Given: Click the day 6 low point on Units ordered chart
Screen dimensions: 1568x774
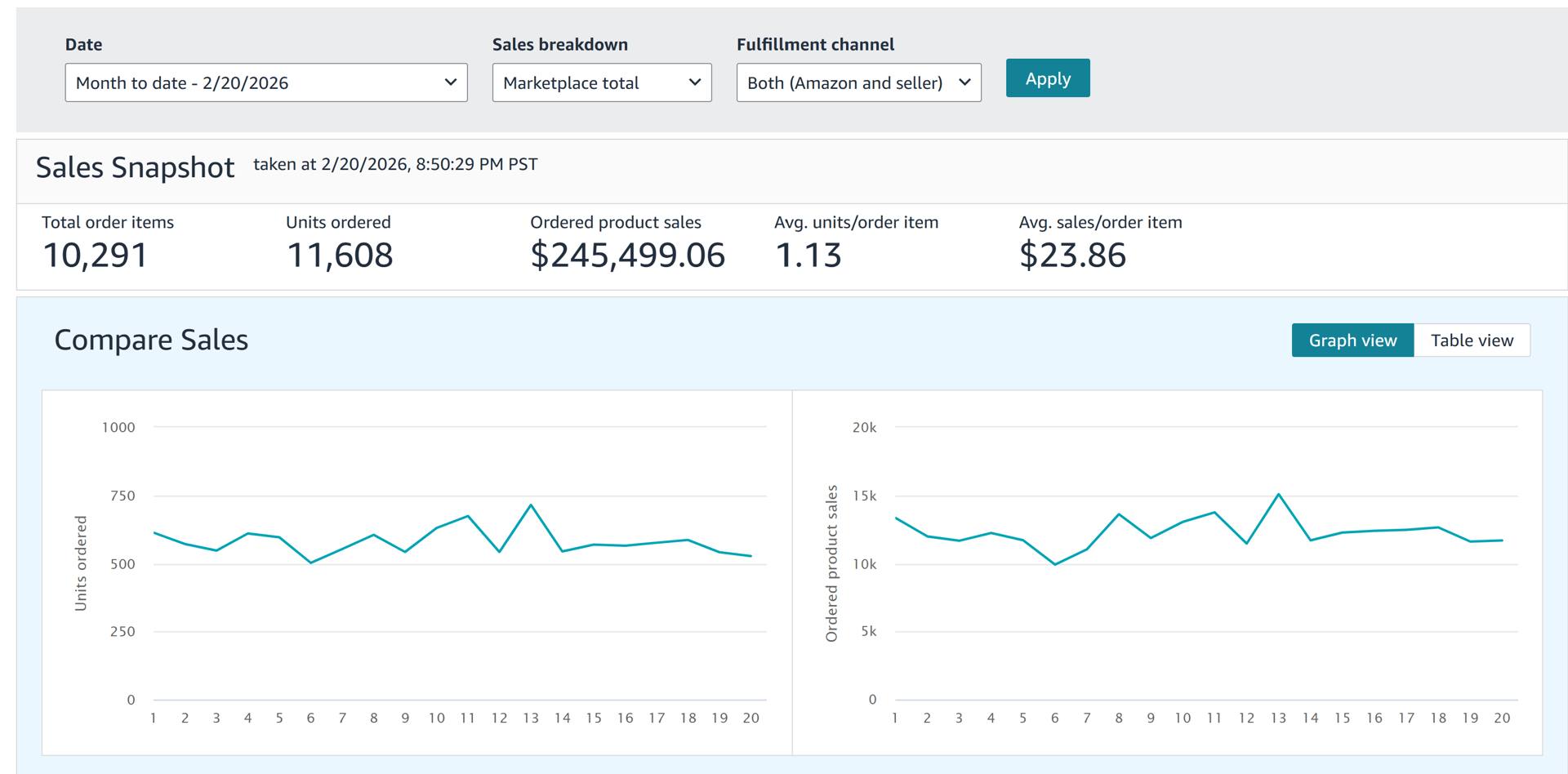Looking at the screenshot, I should (311, 563).
